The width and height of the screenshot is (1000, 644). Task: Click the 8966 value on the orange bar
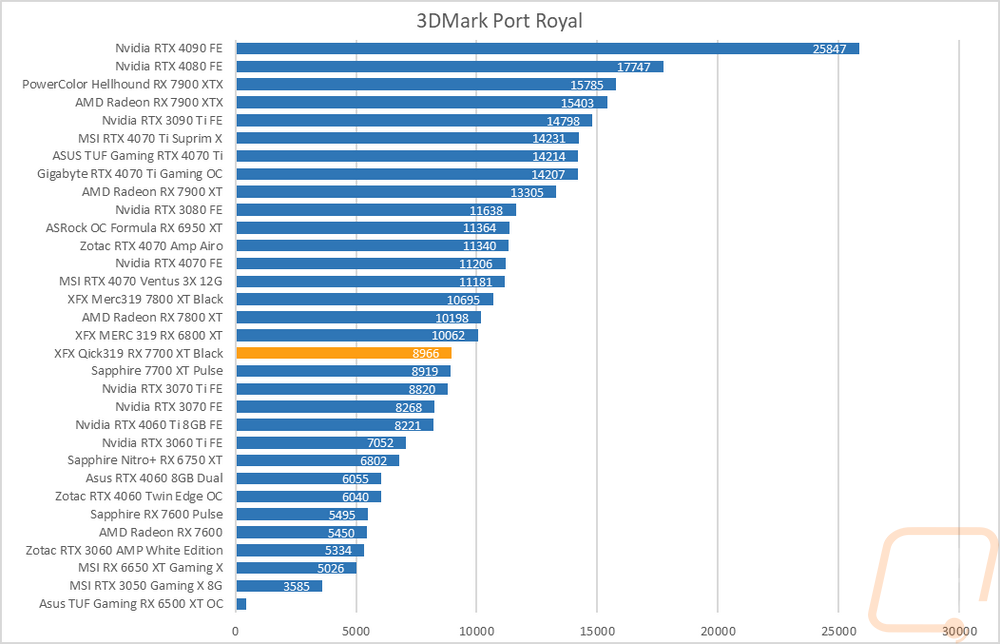coord(425,354)
